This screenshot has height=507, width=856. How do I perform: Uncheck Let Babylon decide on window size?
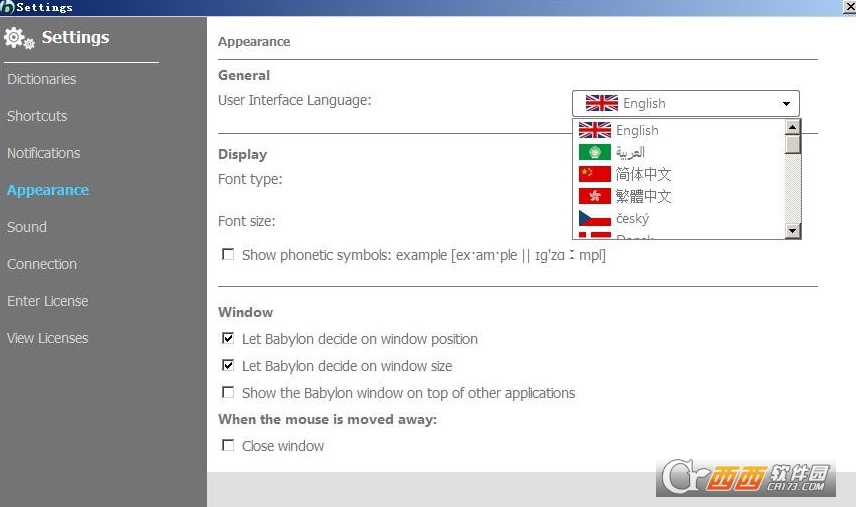[x=228, y=365]
